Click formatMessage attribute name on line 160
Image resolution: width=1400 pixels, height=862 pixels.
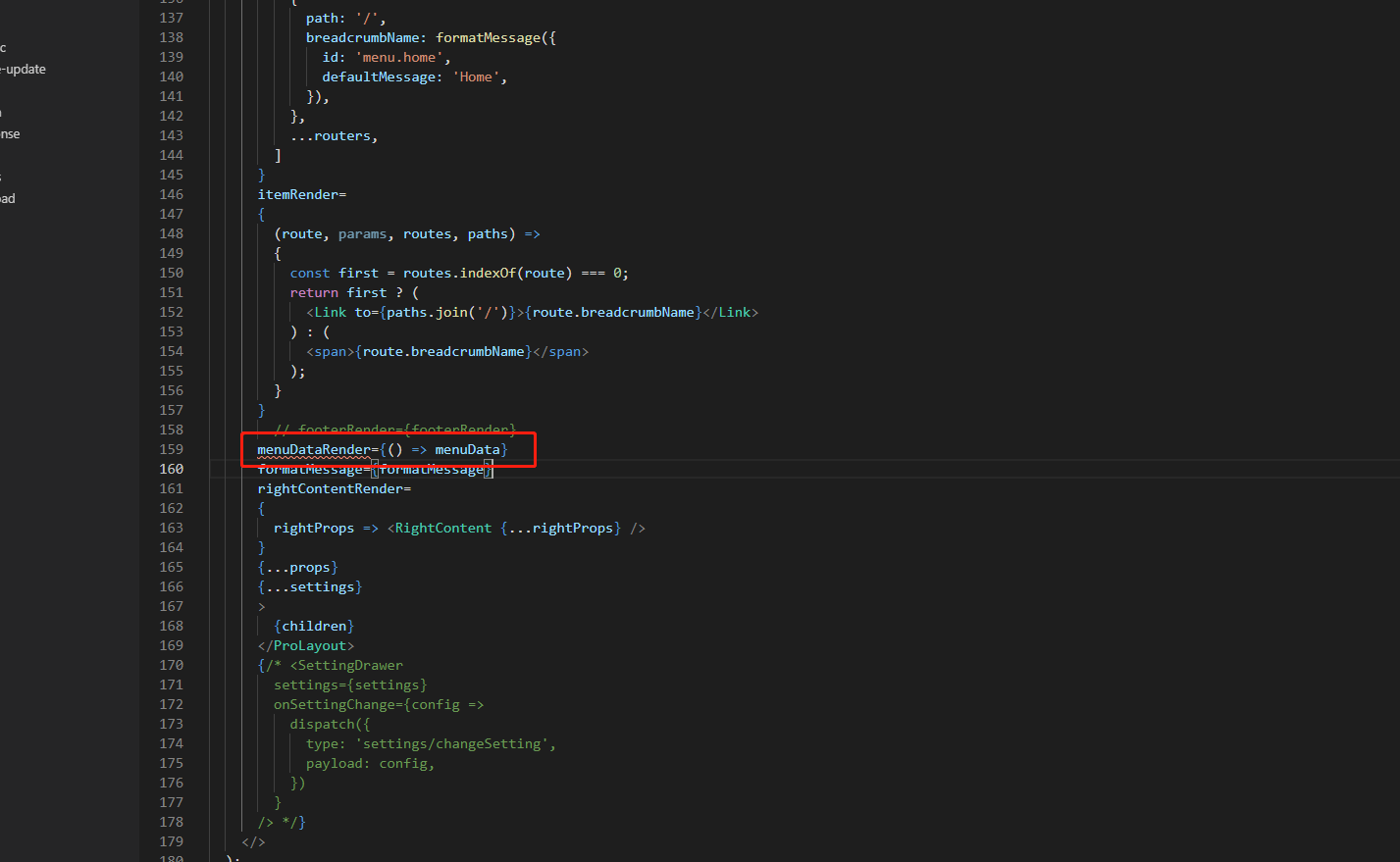click(310, 469)
